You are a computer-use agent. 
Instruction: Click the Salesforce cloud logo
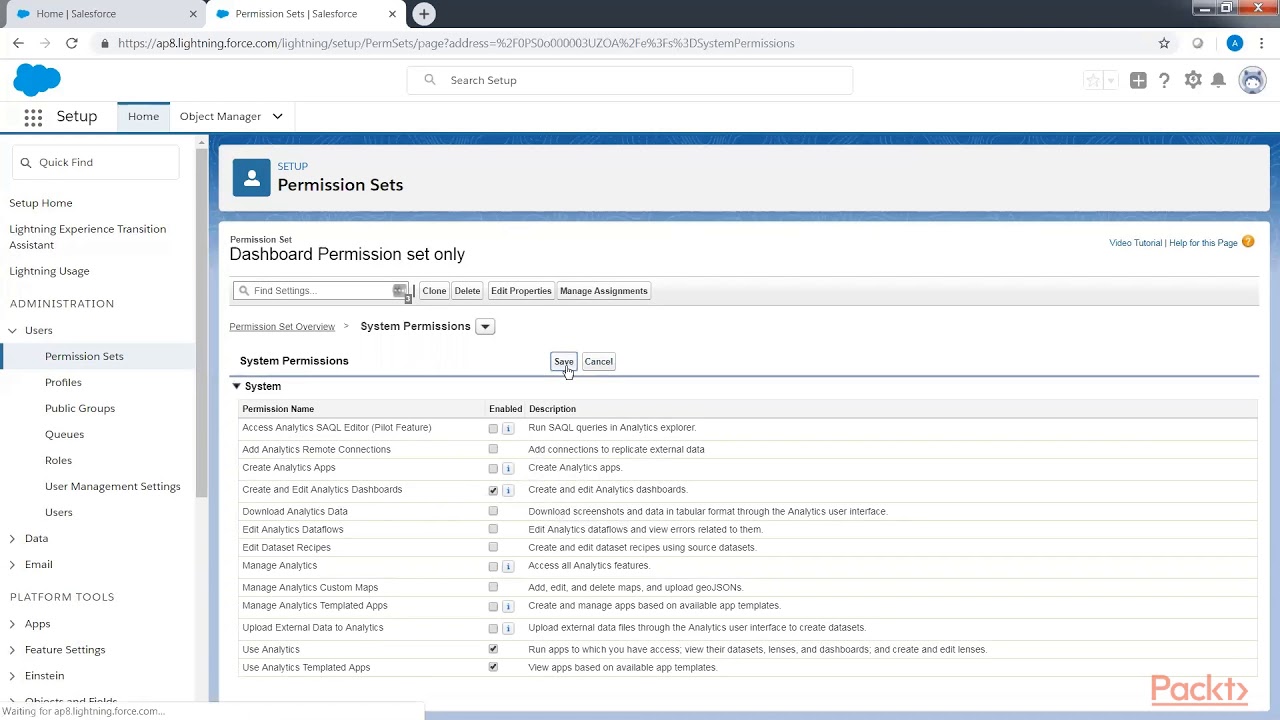(x=37, y=80)
